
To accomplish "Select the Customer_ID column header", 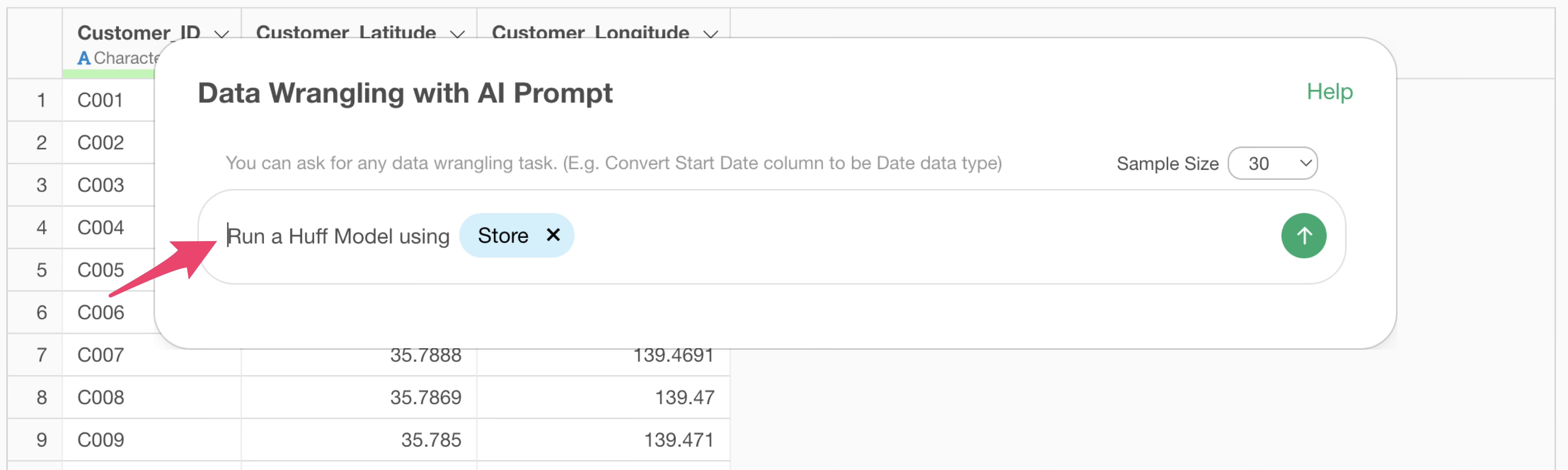I will 139,32.
